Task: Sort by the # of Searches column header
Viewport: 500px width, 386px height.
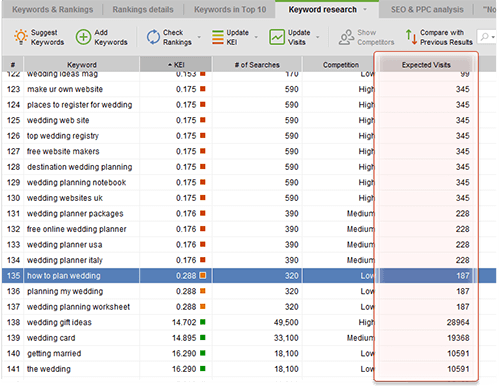Action: pyautogui.click(x=257, y=64)
